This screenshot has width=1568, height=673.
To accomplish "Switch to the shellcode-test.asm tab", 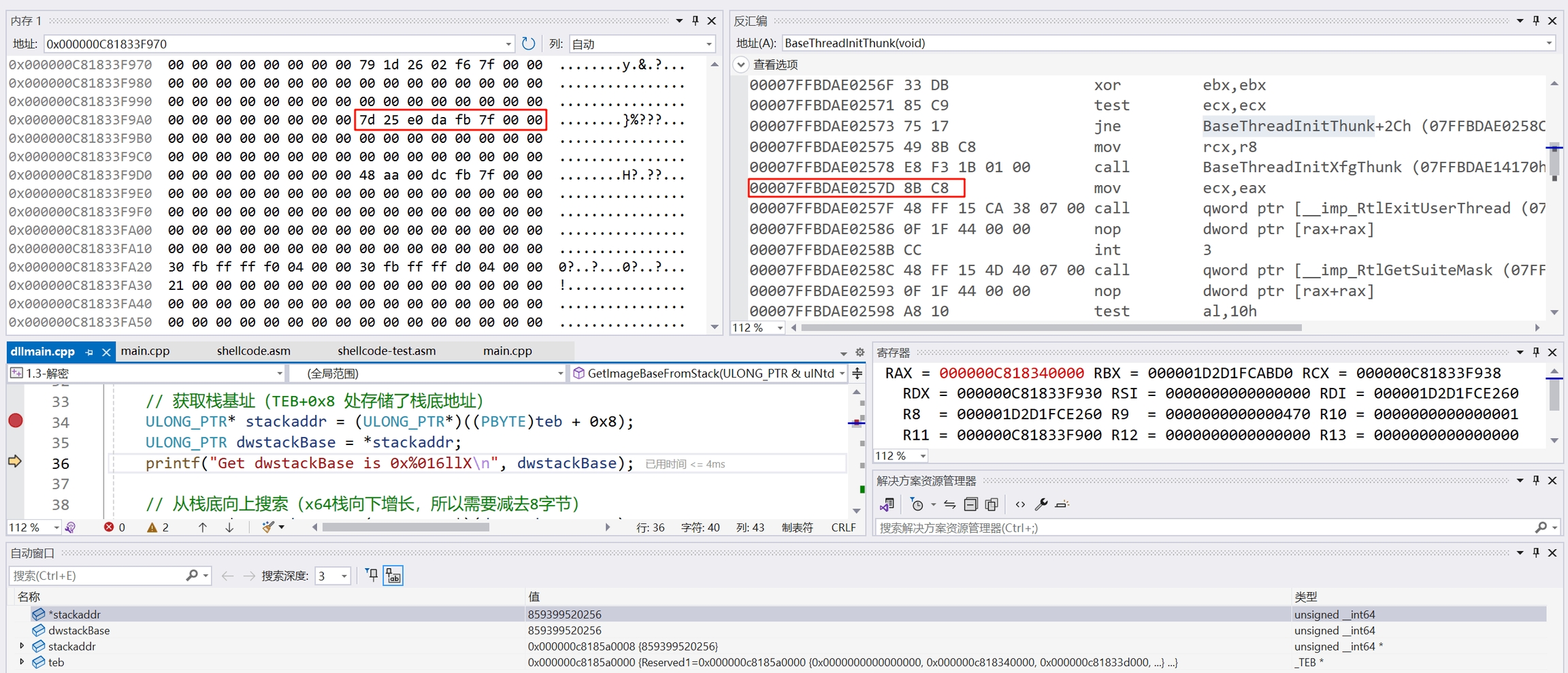I will [387, 351].
